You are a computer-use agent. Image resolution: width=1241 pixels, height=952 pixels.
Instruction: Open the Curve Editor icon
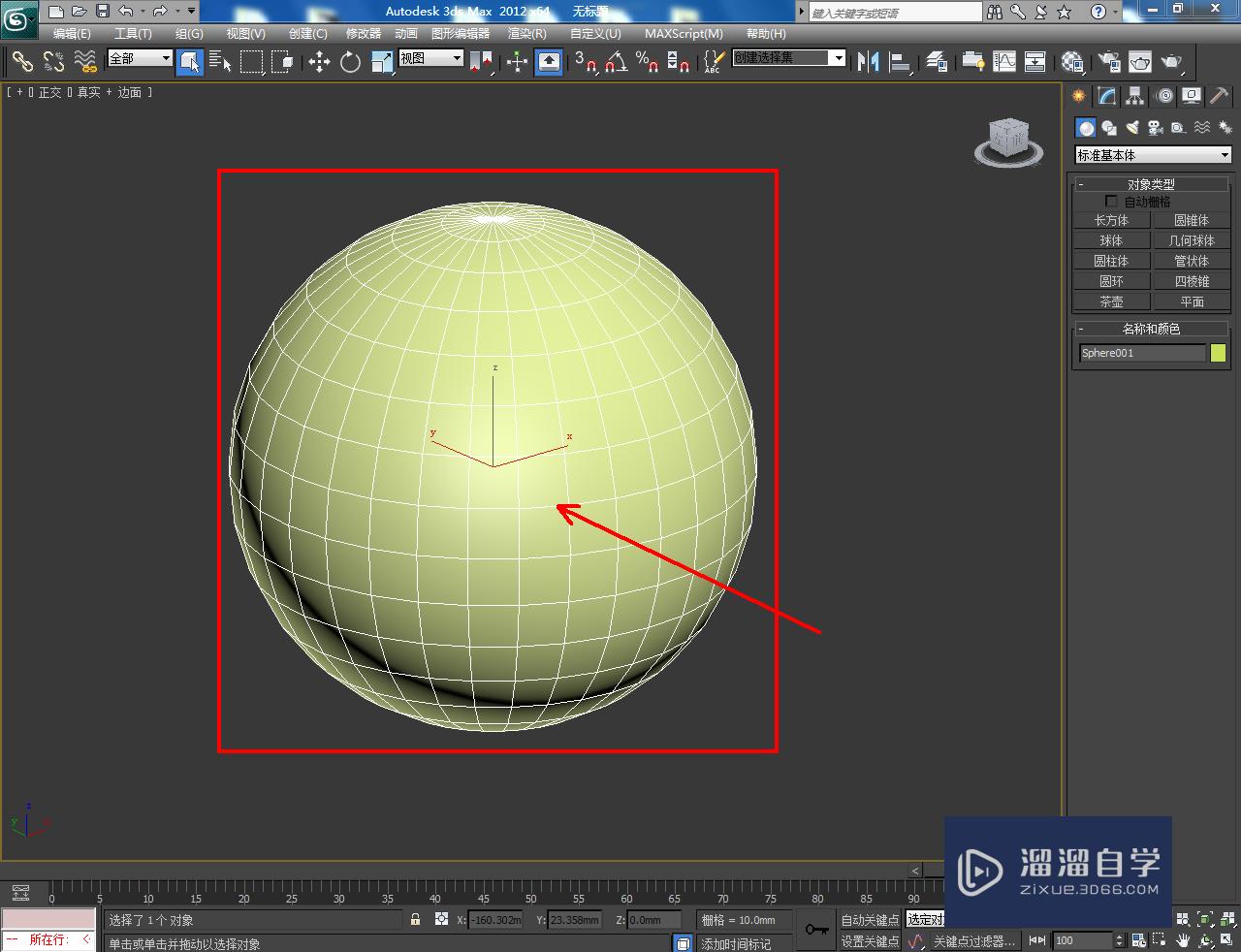[x=1004, y=62]
